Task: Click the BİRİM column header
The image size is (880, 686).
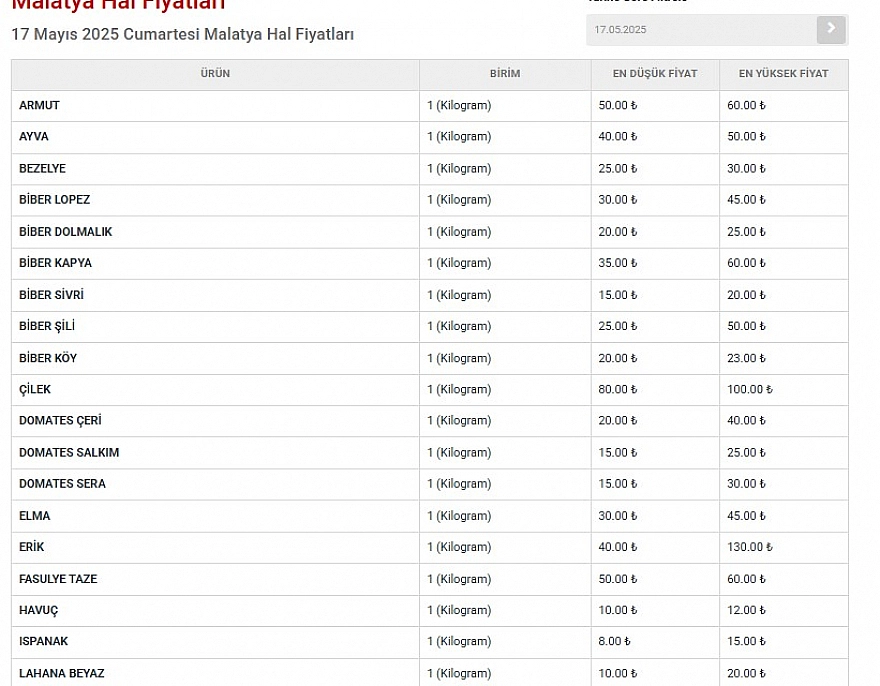Action: pos(505,74)
